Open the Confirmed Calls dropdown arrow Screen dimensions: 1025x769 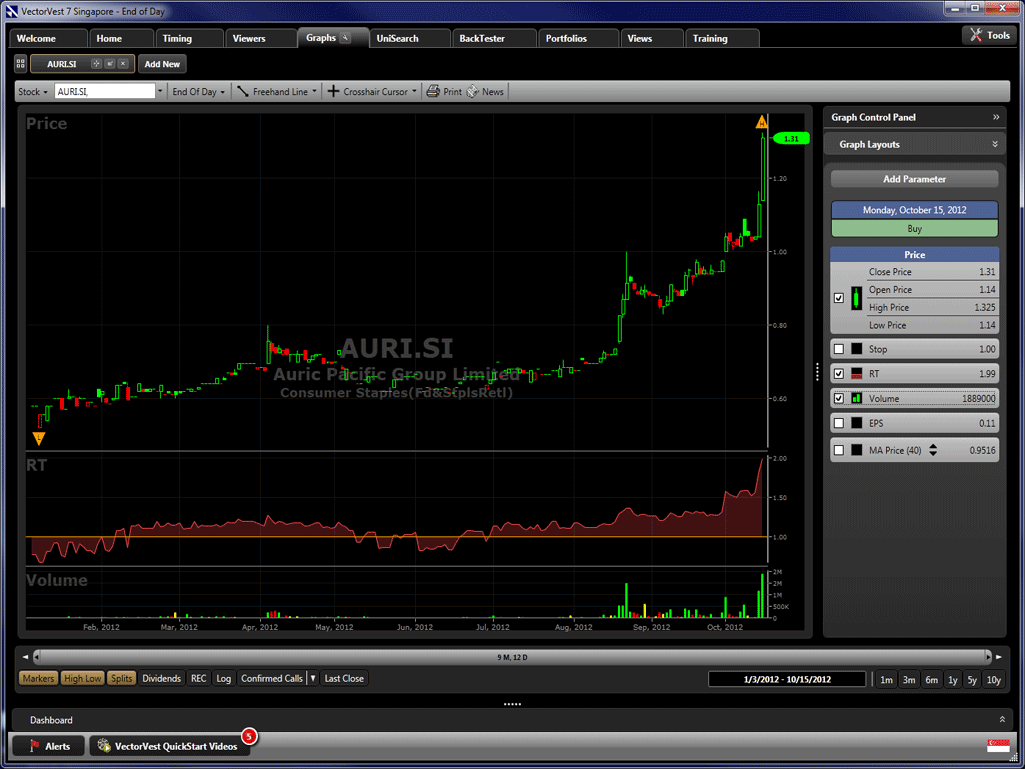313,678
